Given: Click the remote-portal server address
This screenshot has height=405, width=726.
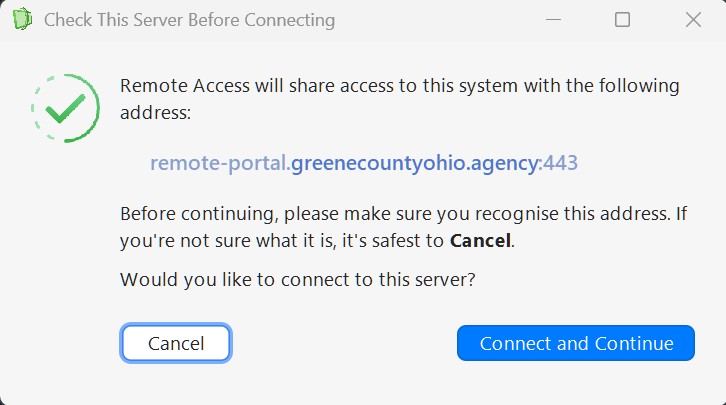Looking at the screenshot, I should (x=364, y=162).
